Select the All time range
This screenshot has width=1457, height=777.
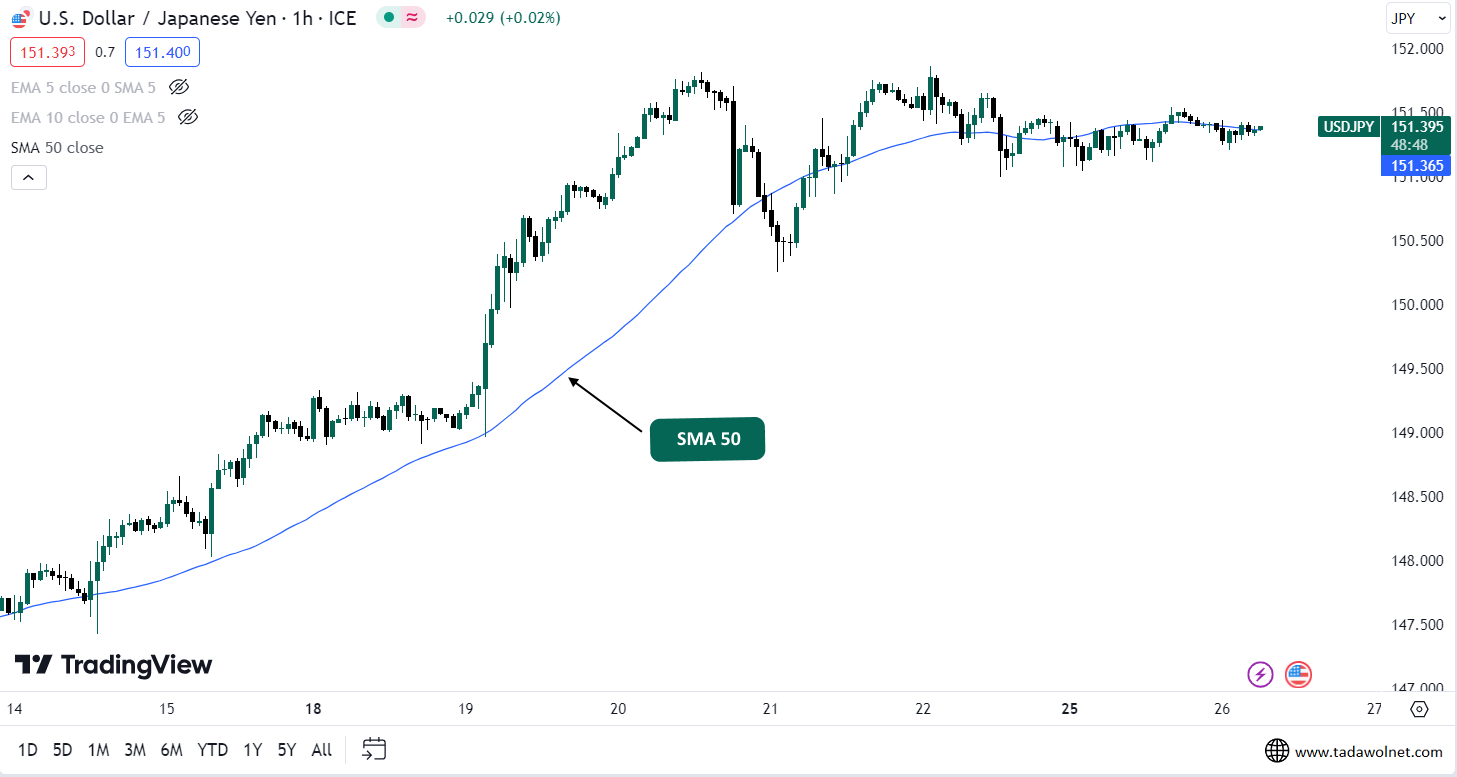(322, 749)
